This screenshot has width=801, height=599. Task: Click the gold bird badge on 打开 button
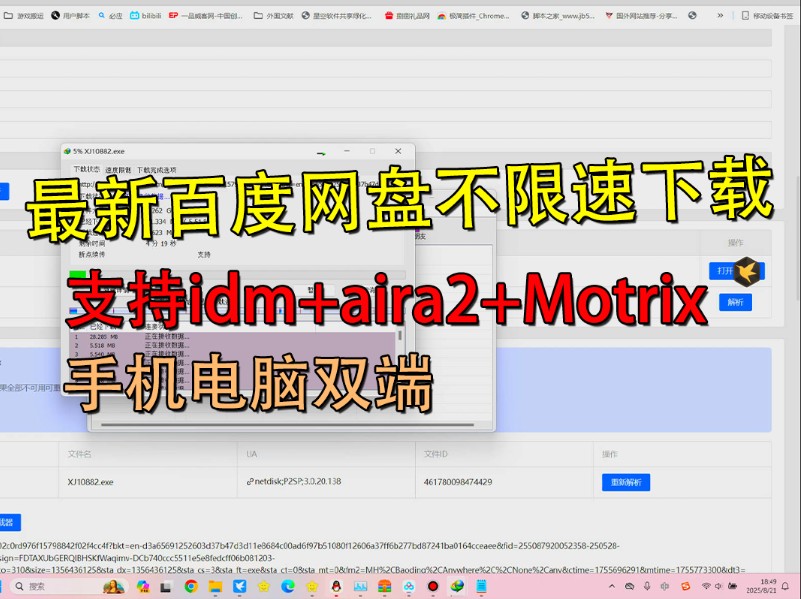point(747,271)
